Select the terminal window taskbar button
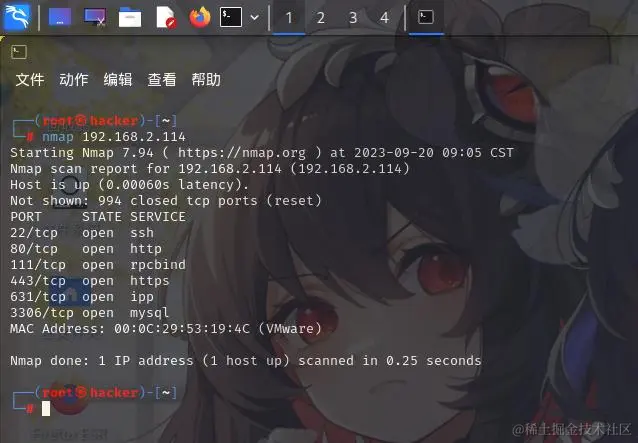The image size is (638, 443). pyautogui.click(x=426, y=17)
